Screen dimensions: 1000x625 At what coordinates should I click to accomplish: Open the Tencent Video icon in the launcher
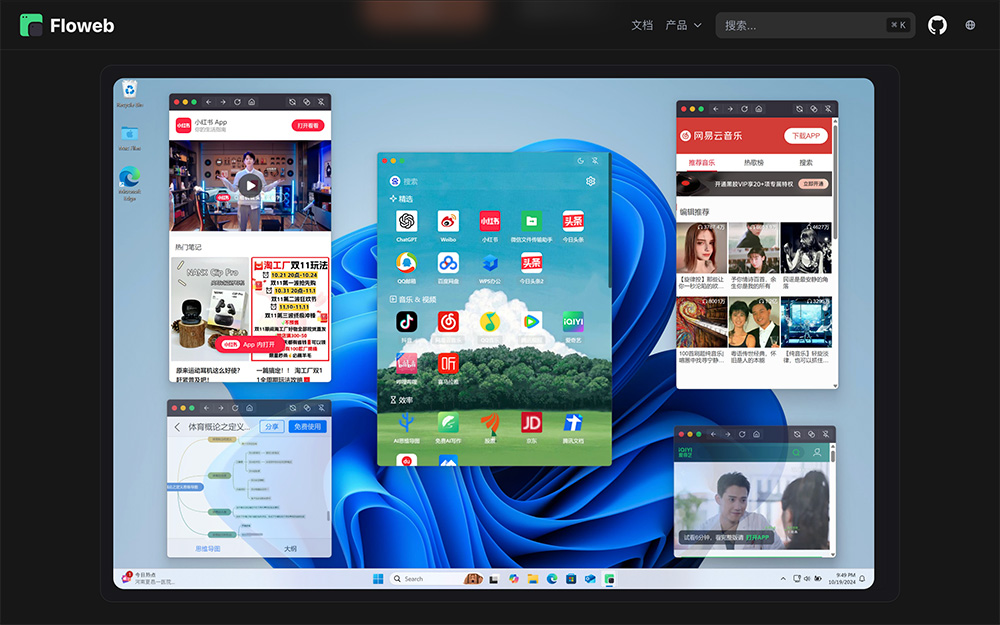[x=531, y=322]
